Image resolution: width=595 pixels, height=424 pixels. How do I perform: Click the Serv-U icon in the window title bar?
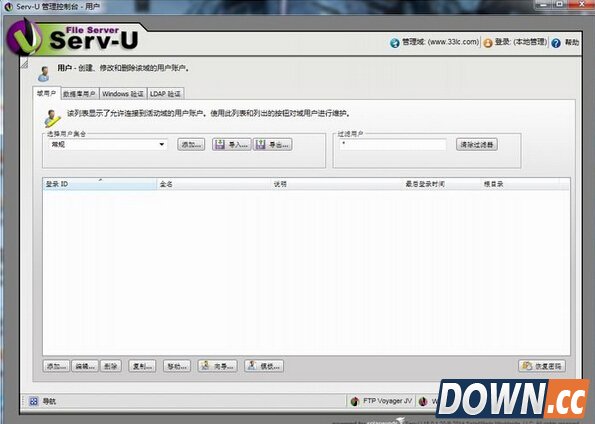point(8,6)
